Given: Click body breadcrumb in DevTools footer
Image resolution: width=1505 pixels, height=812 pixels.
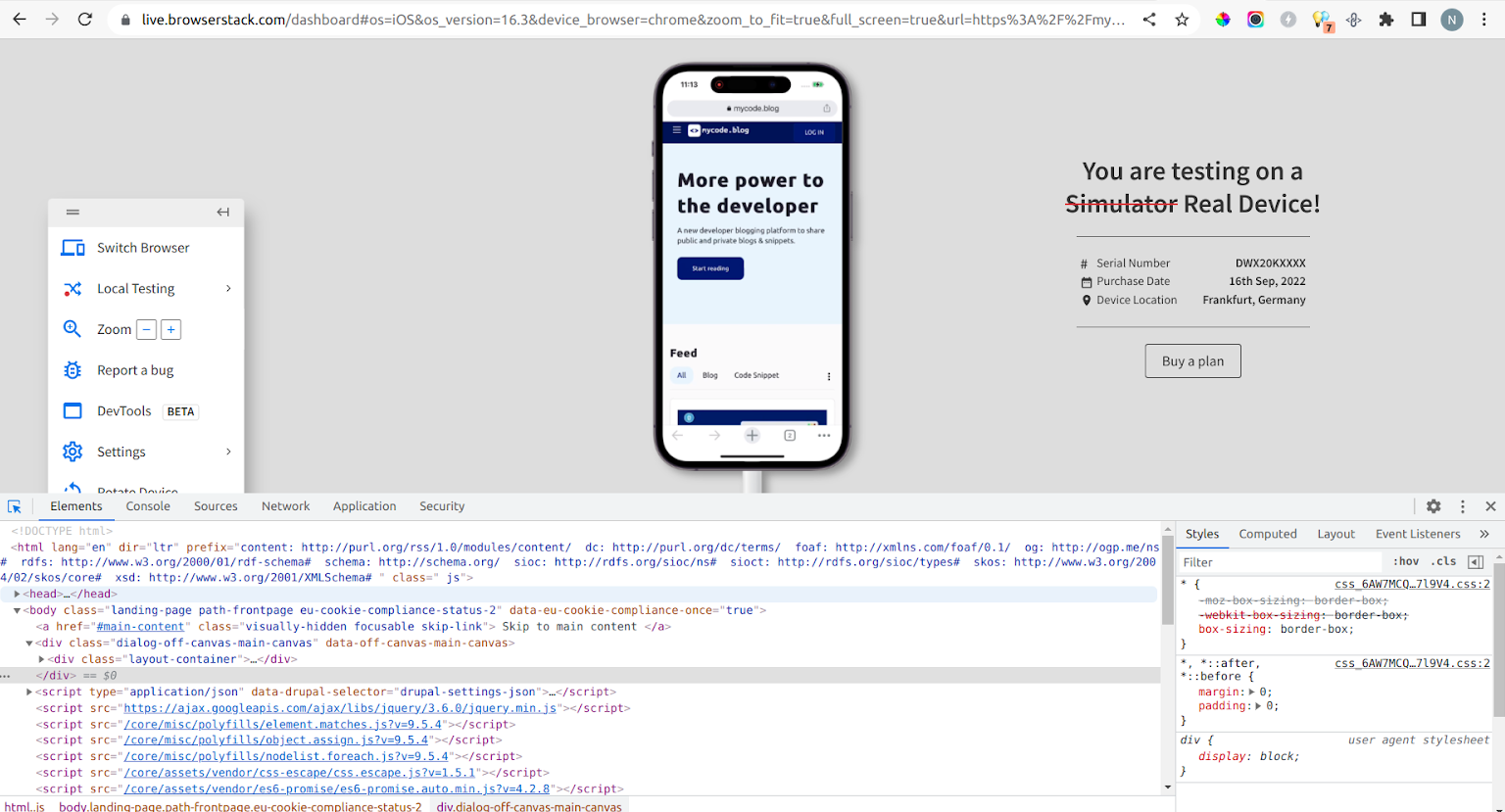Looking at the screenshot, I should point(240,807).
